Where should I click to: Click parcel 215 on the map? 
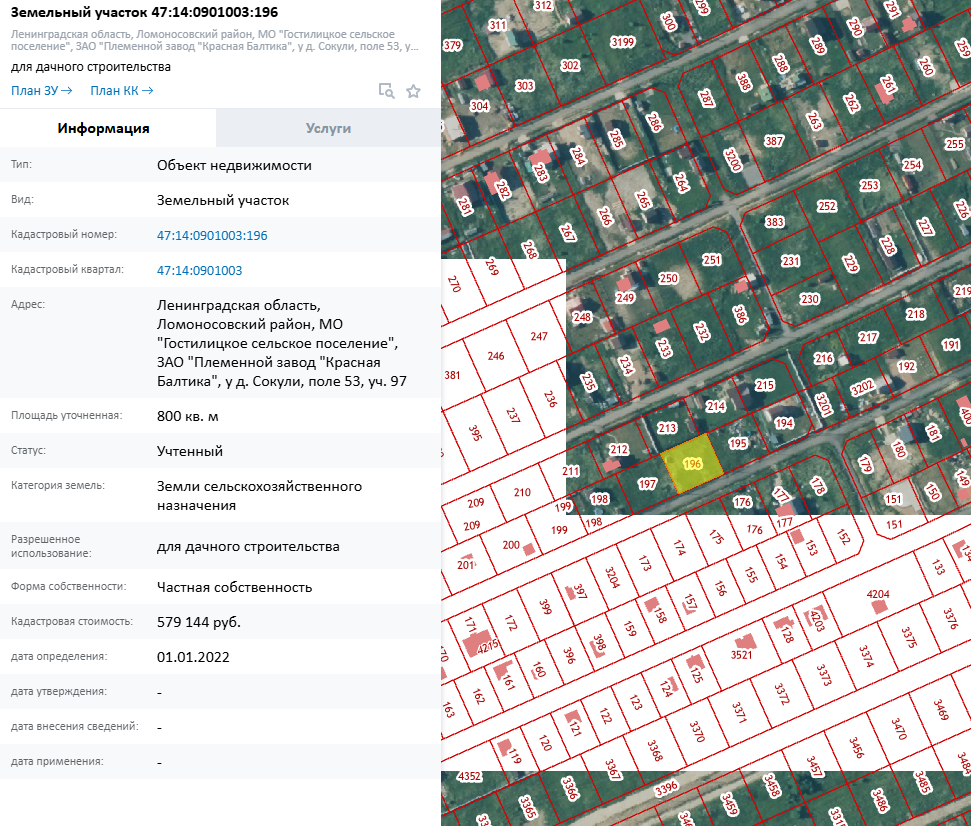765,385
